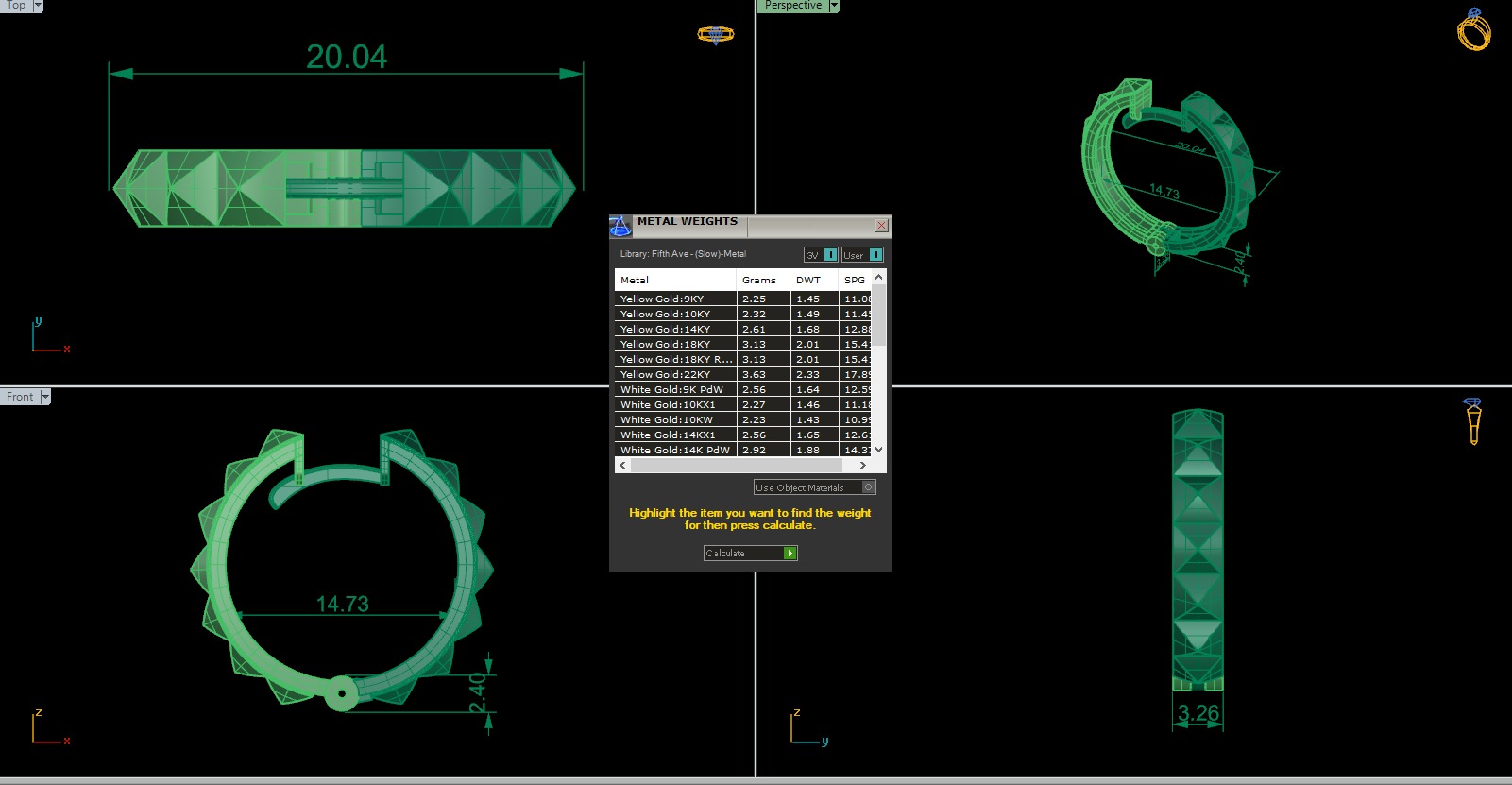The height and width of the screenshot is (785, 1512).
Task: Toggle the GV library switch
Action: tap(821, 255)
